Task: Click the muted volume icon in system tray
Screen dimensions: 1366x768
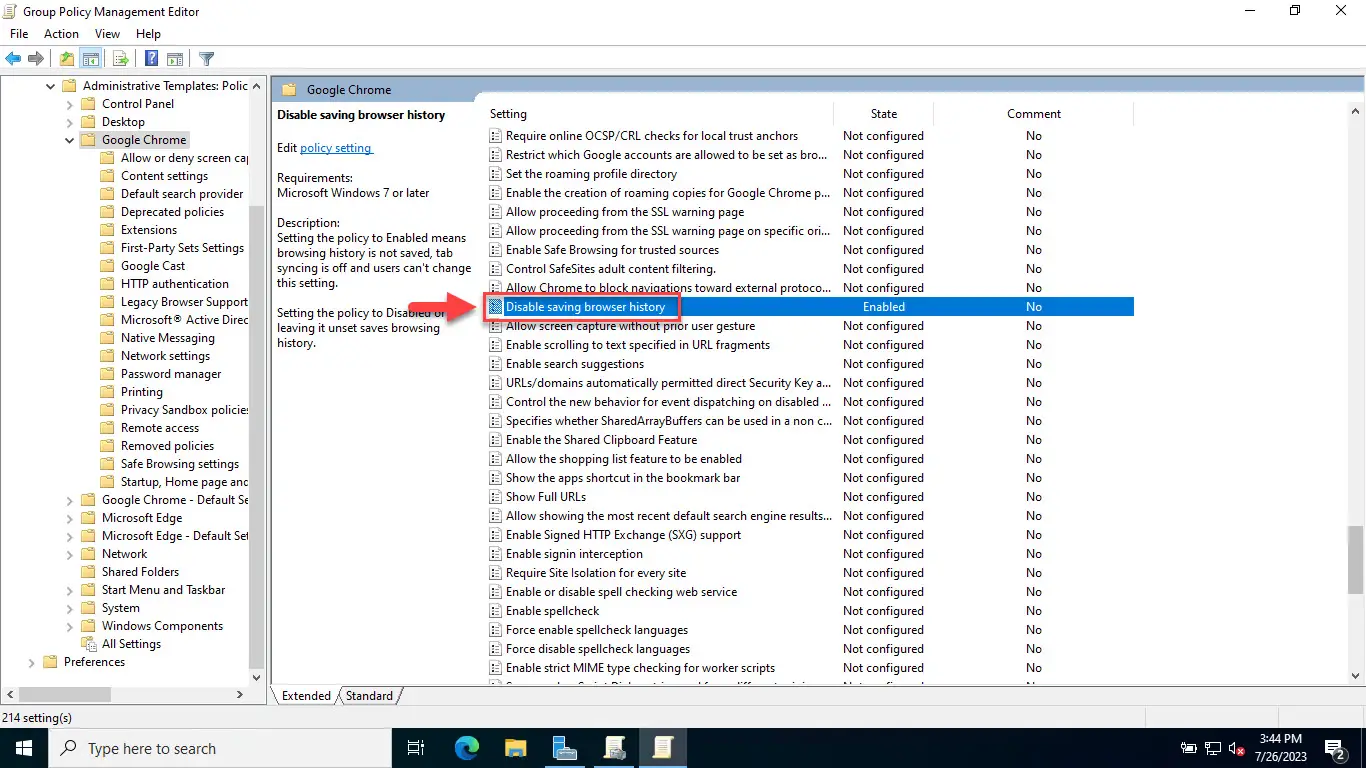Action: click(1237, 748)
